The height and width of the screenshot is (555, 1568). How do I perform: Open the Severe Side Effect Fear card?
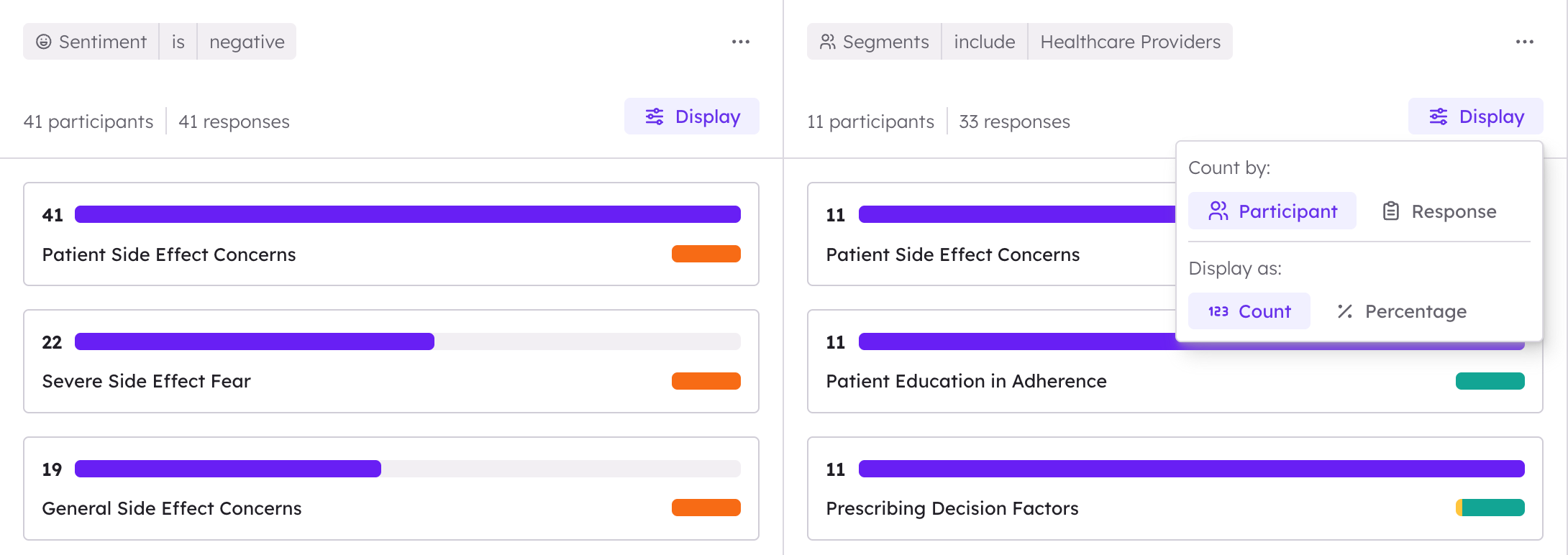click(391, 362)
